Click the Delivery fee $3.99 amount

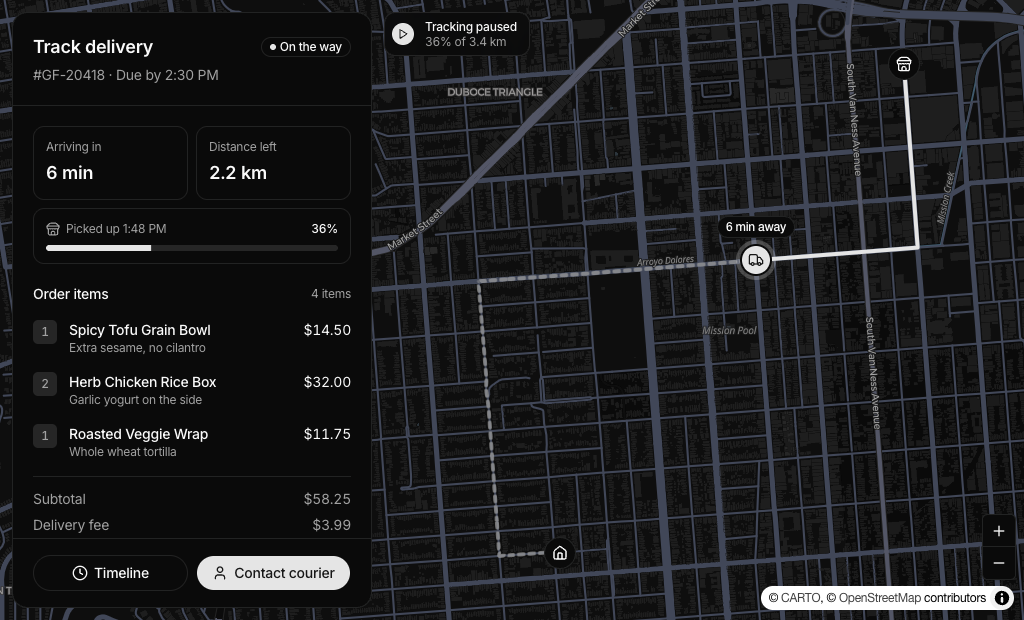(x=332, y=525)
